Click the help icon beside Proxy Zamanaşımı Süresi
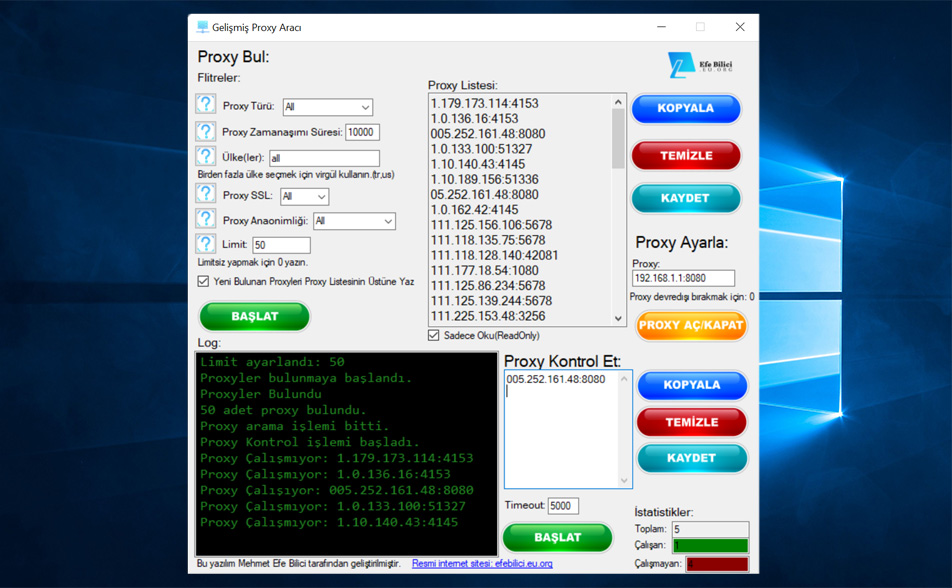The image size is (952, 588). click(x=205, y=131)
